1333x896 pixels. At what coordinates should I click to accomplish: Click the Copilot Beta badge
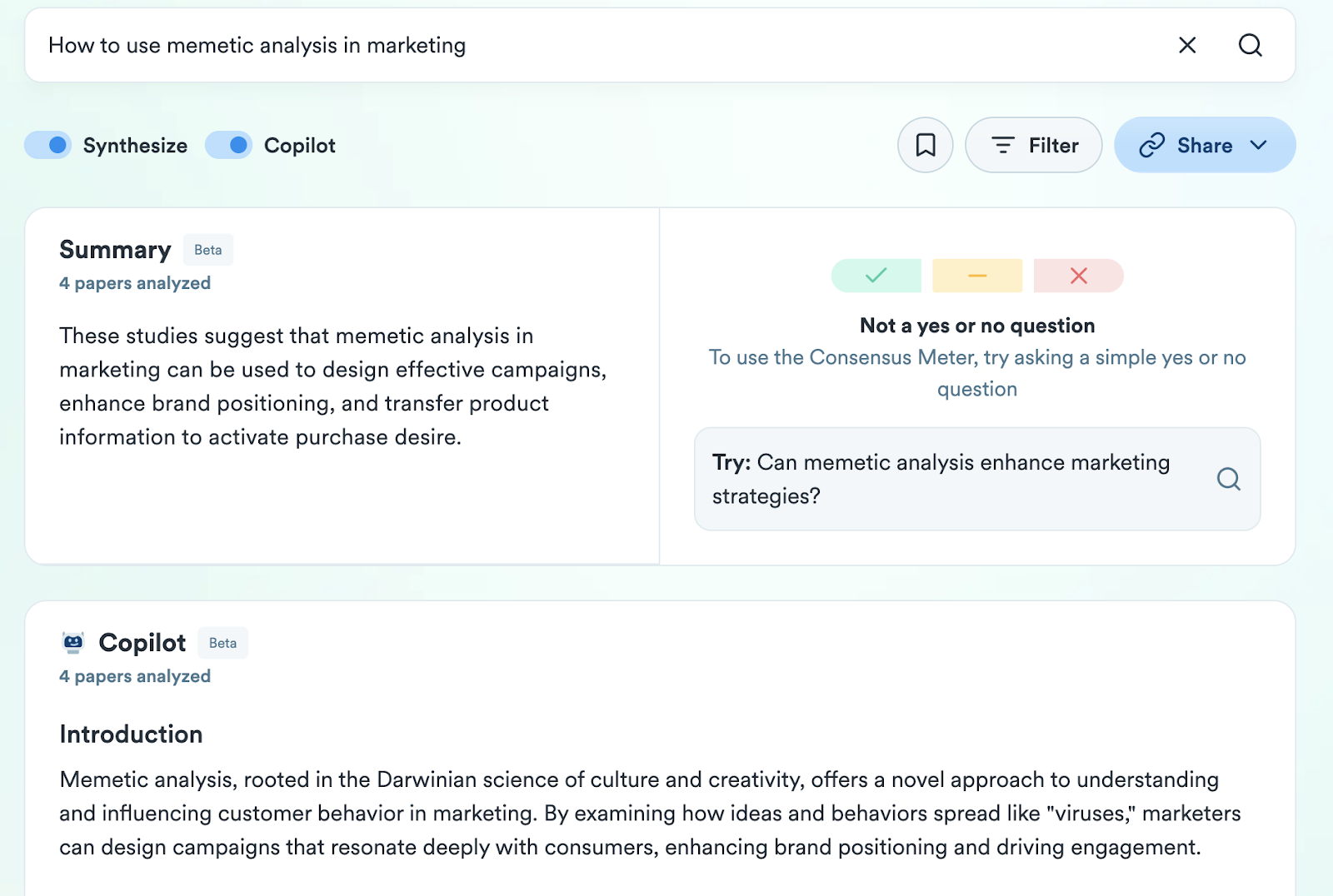click(x=222, y=643)
